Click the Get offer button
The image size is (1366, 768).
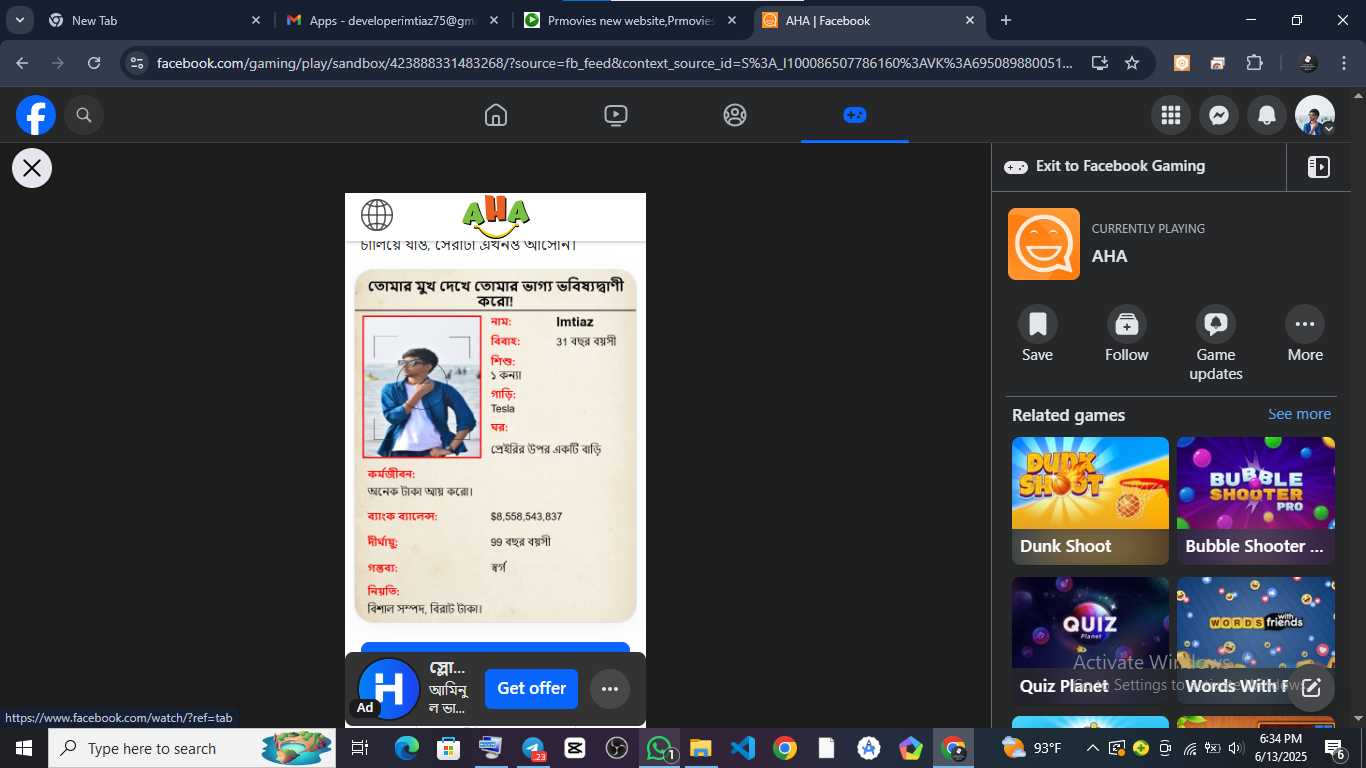(x=531, y=689)
